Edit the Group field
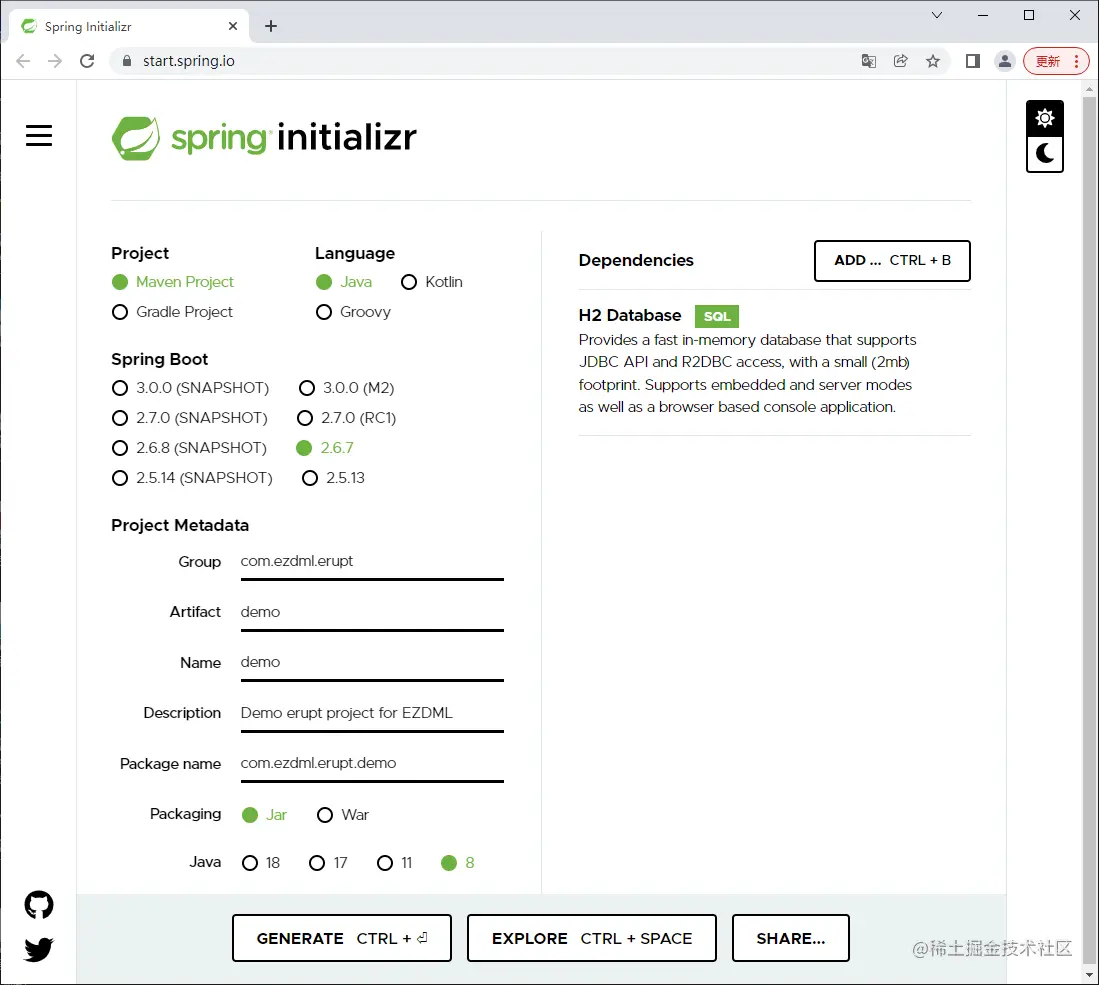This screenshot has height=985, width=1099. click(x=372, y=562)
